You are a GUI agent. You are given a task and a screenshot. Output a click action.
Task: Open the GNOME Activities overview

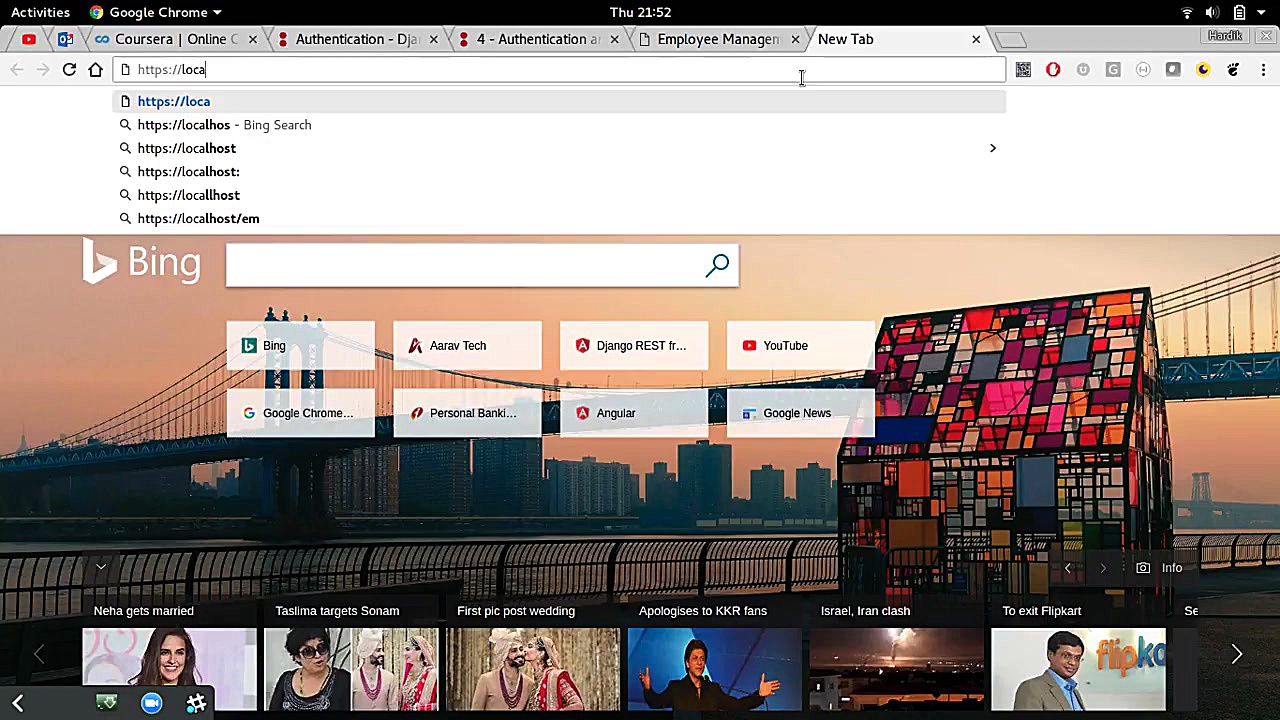pyautogui.click(x=40, y=12)
